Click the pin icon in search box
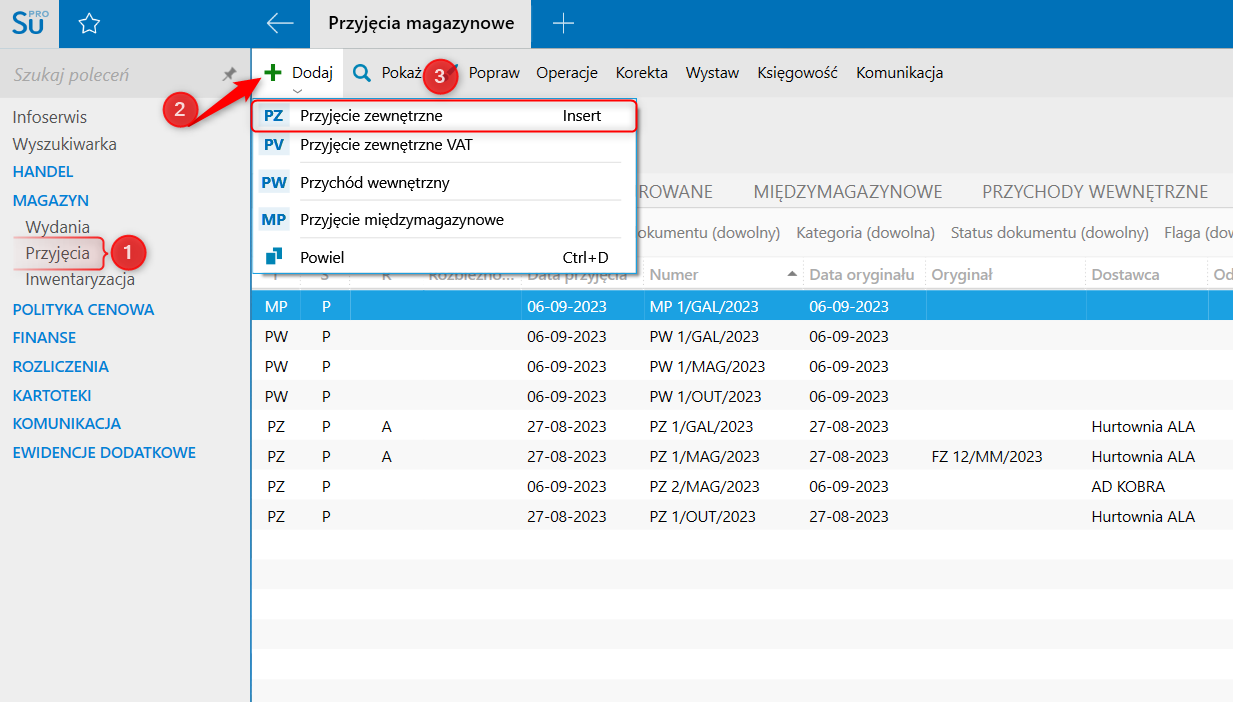Screen dimensions: 1233x702 [x=229, y=74]
